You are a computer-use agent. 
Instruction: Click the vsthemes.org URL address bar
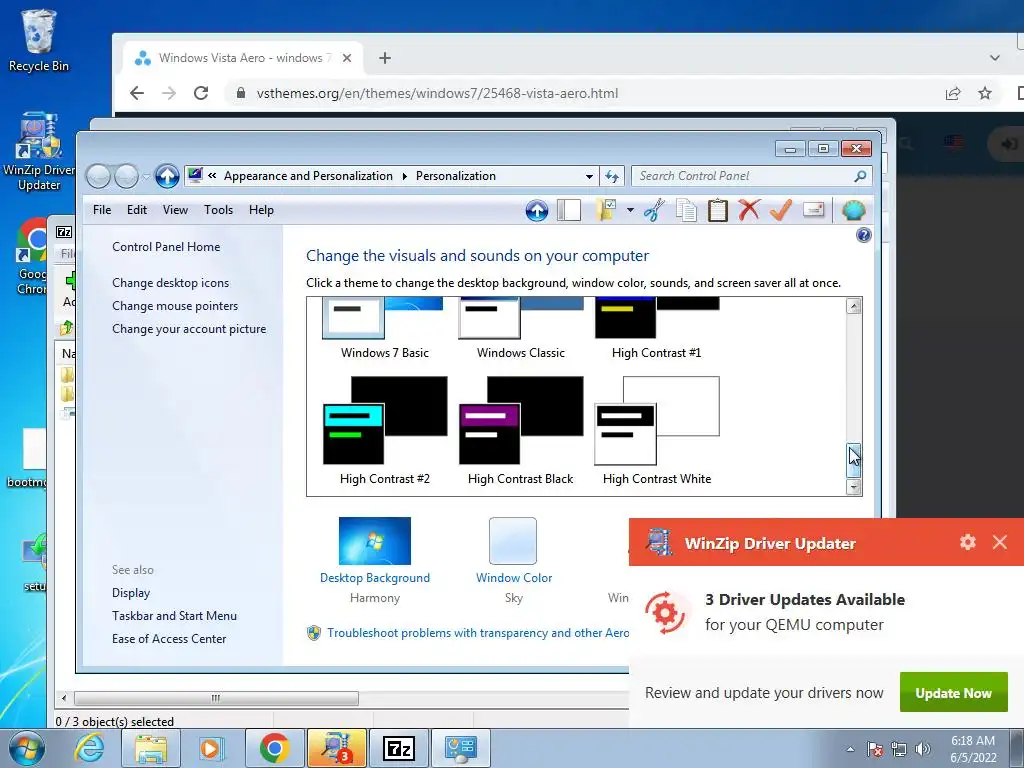(x=437, y=93)
